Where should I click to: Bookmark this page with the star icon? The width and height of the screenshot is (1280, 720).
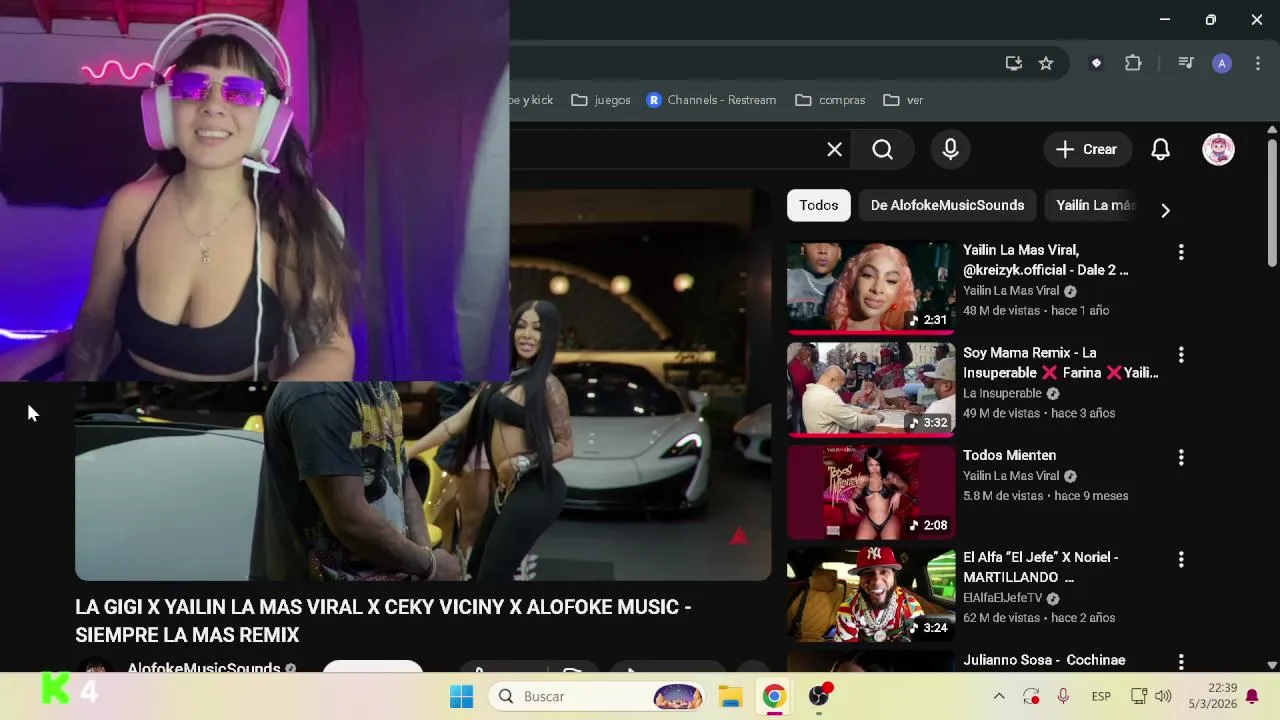coord(1046,63)
